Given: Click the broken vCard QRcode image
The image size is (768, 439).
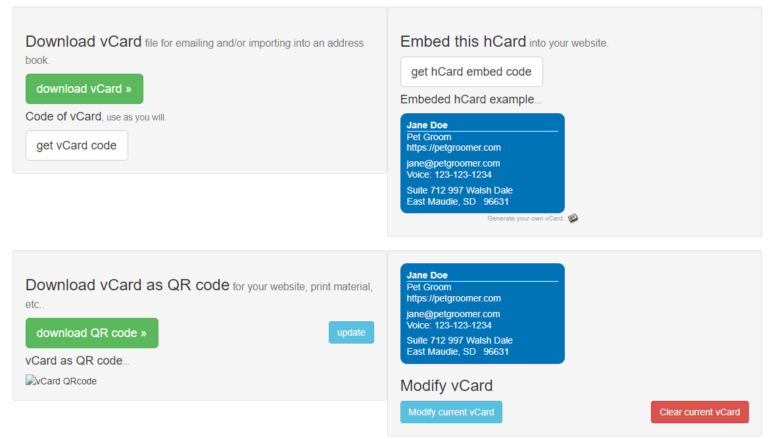Looking at the screenshot, I should [61, 381].
